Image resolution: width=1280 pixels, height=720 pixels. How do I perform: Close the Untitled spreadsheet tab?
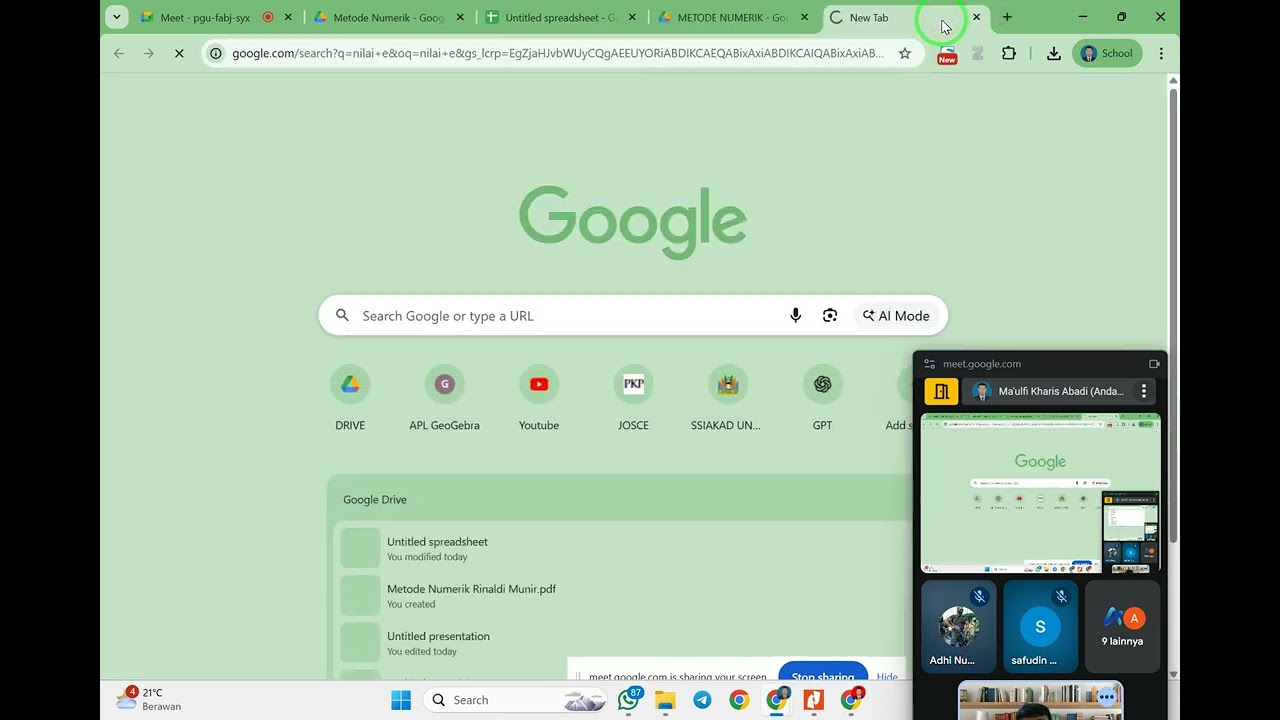pyautogui.click(x=632, y=17)
